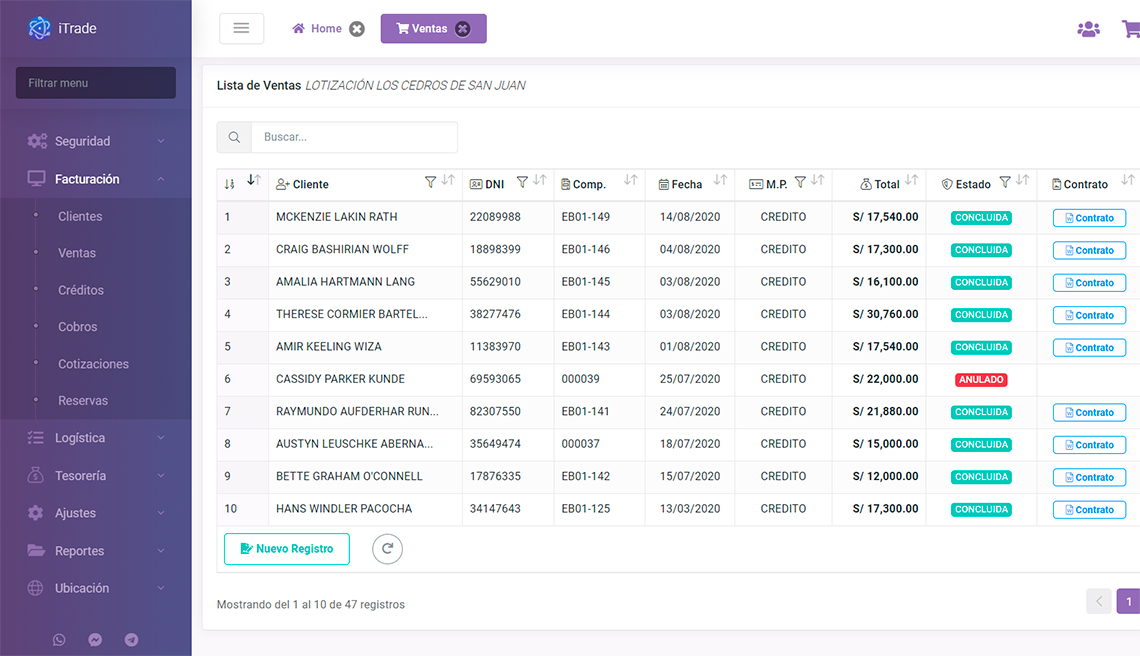Screen dimensions: 1140x656
Task: Open Créditos in the sidebar
Action: pyautogui.click(x=81, y=290)
